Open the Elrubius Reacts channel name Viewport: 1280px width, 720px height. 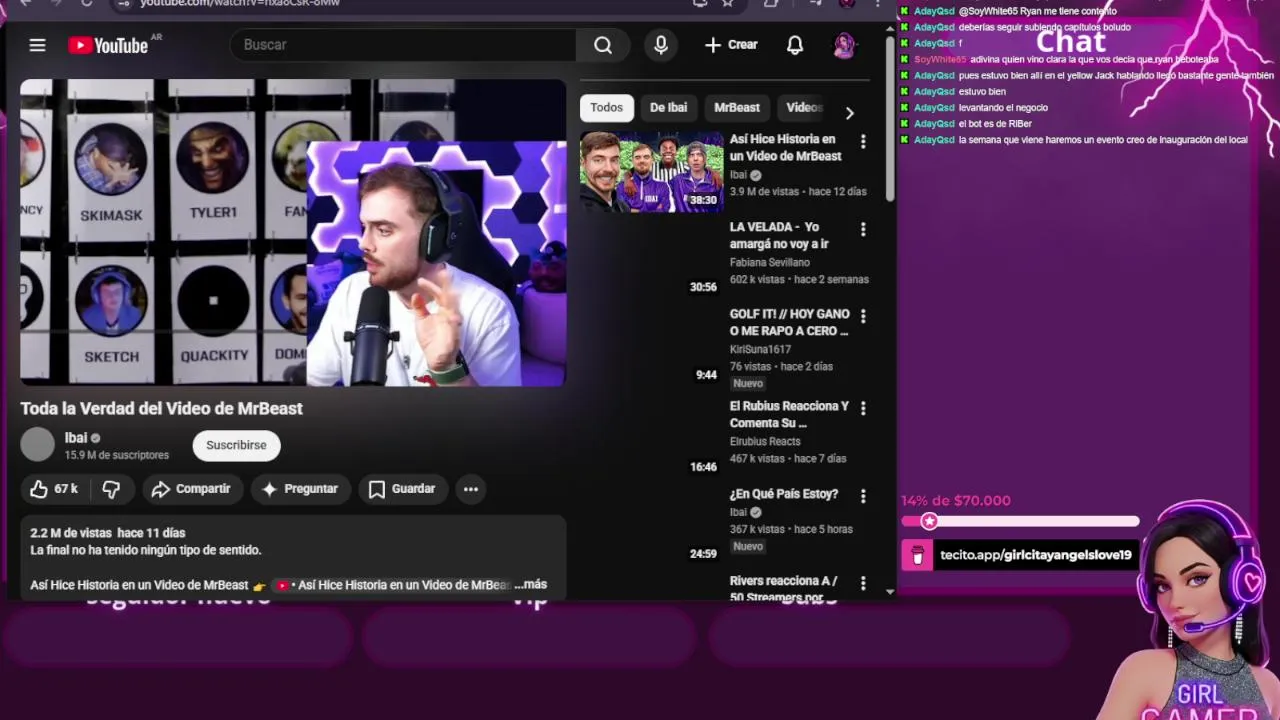(765, 441)
